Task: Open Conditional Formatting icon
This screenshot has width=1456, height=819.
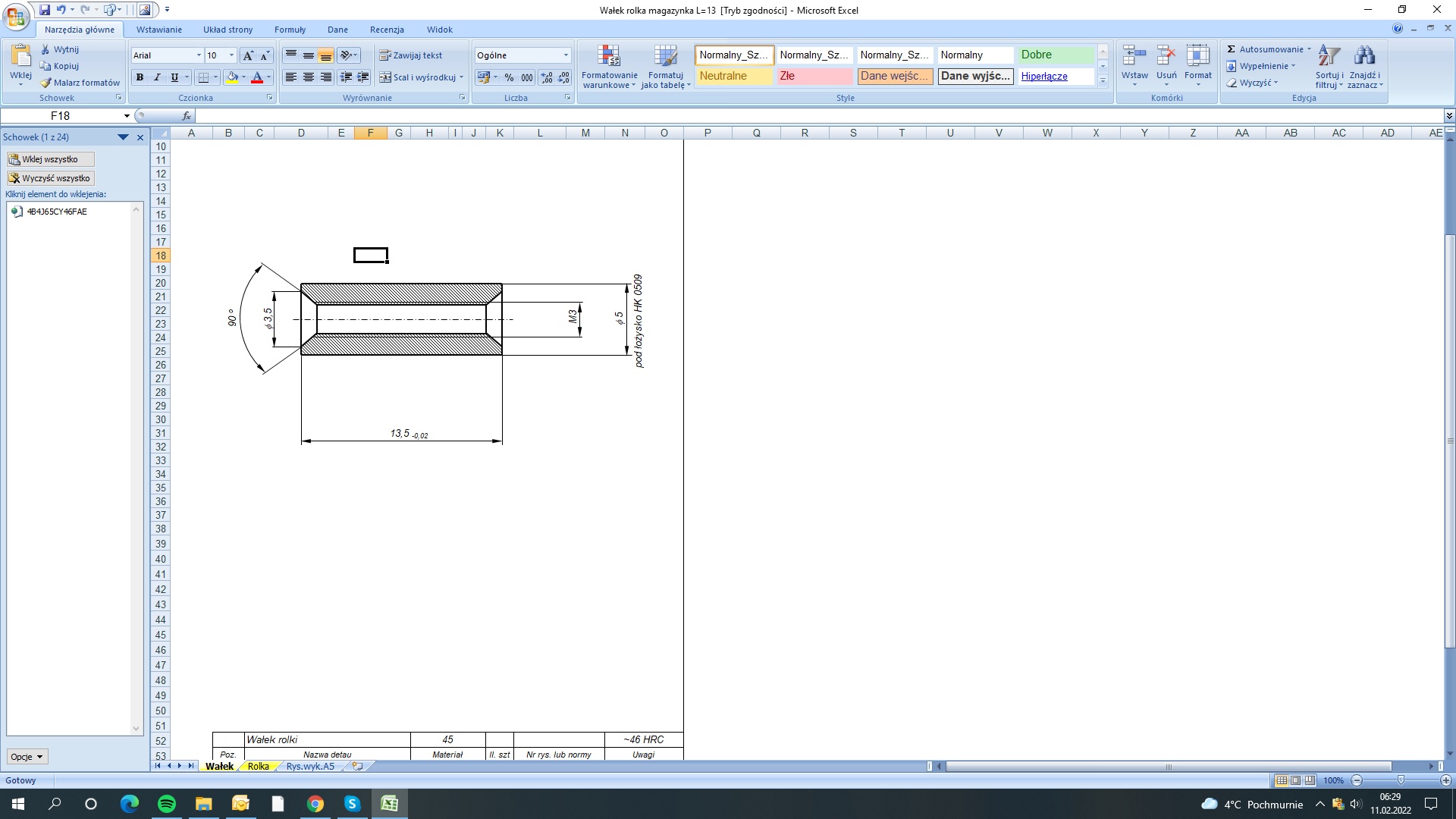Action: (609, 56)
